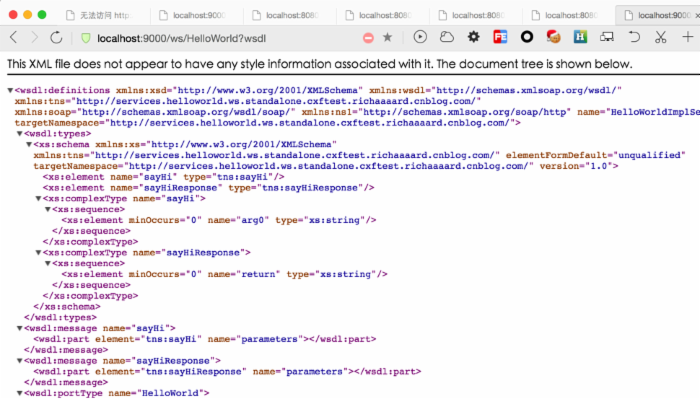Viewport: 700px width, 399px height.
Task: Click the yellow minimize window button
Action: click(x=28, y=15)
